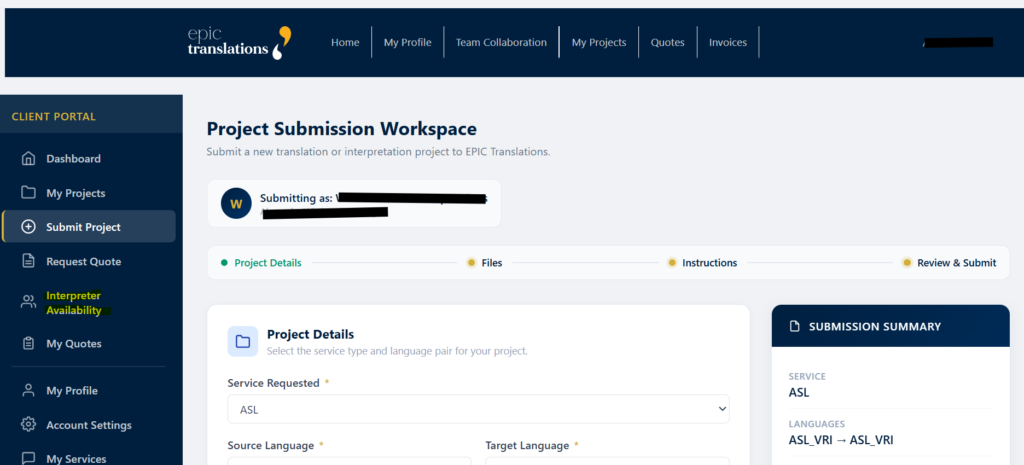The height and width of the screenshot is (465, 1024).
Task: Open the Quotes page
Action: 667,42
